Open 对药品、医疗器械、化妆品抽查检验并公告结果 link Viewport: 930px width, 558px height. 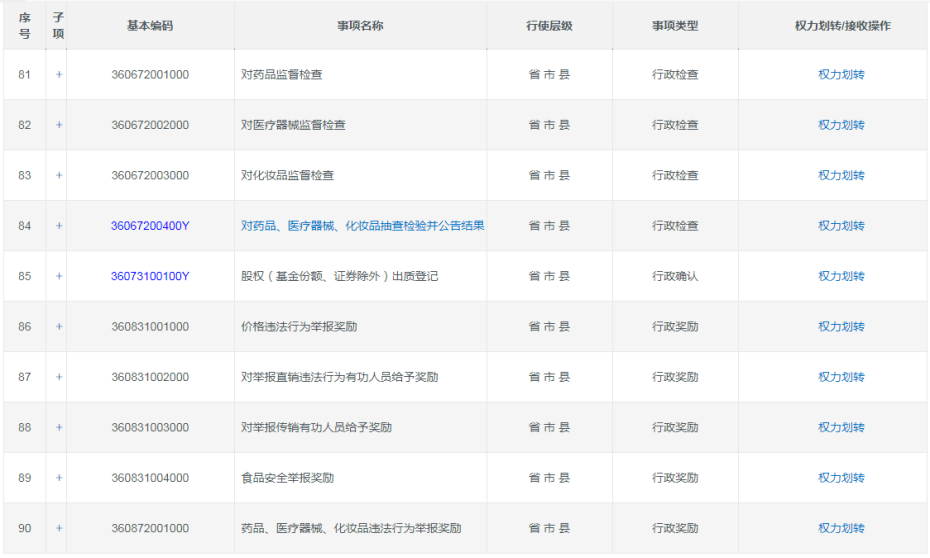(362, 226)
